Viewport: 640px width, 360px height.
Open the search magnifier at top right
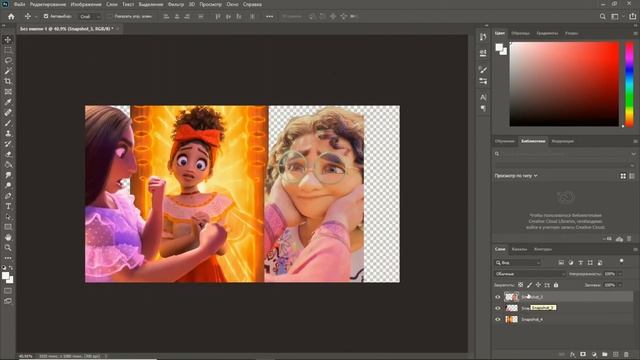click(602, 16)
